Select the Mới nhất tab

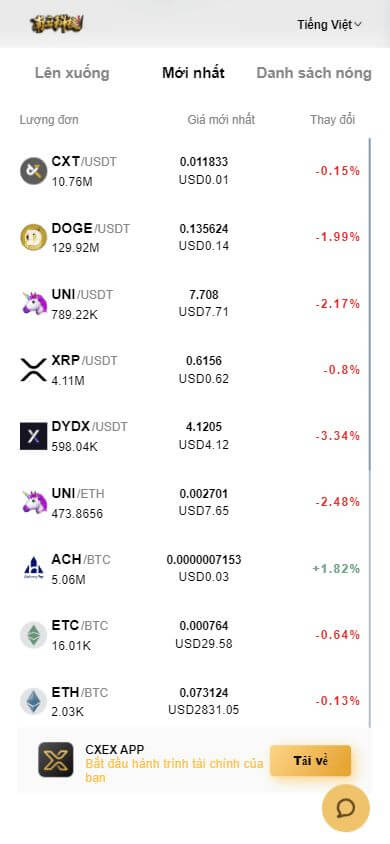pos(194,73)
